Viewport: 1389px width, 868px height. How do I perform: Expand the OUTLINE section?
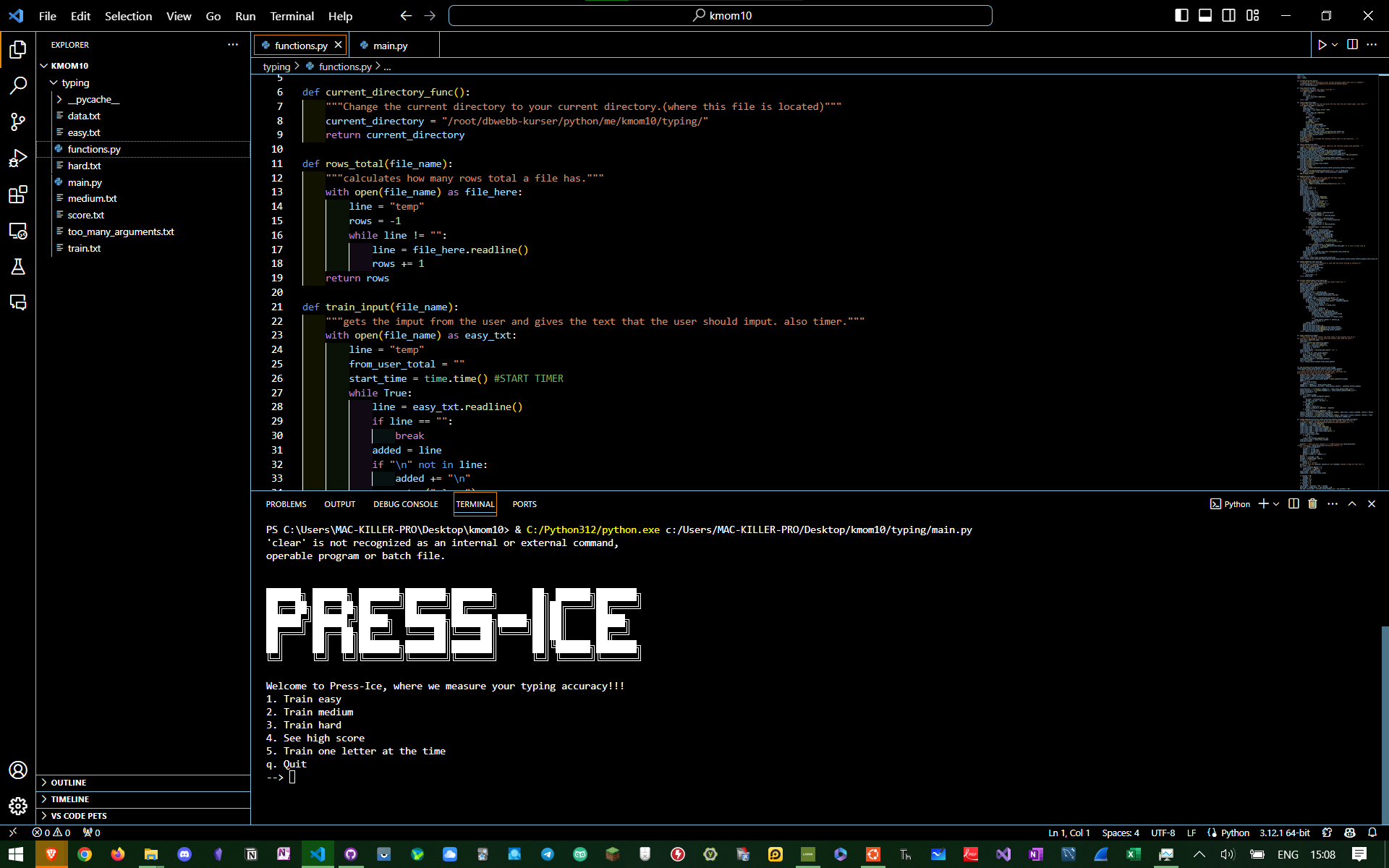coord(69,783)
